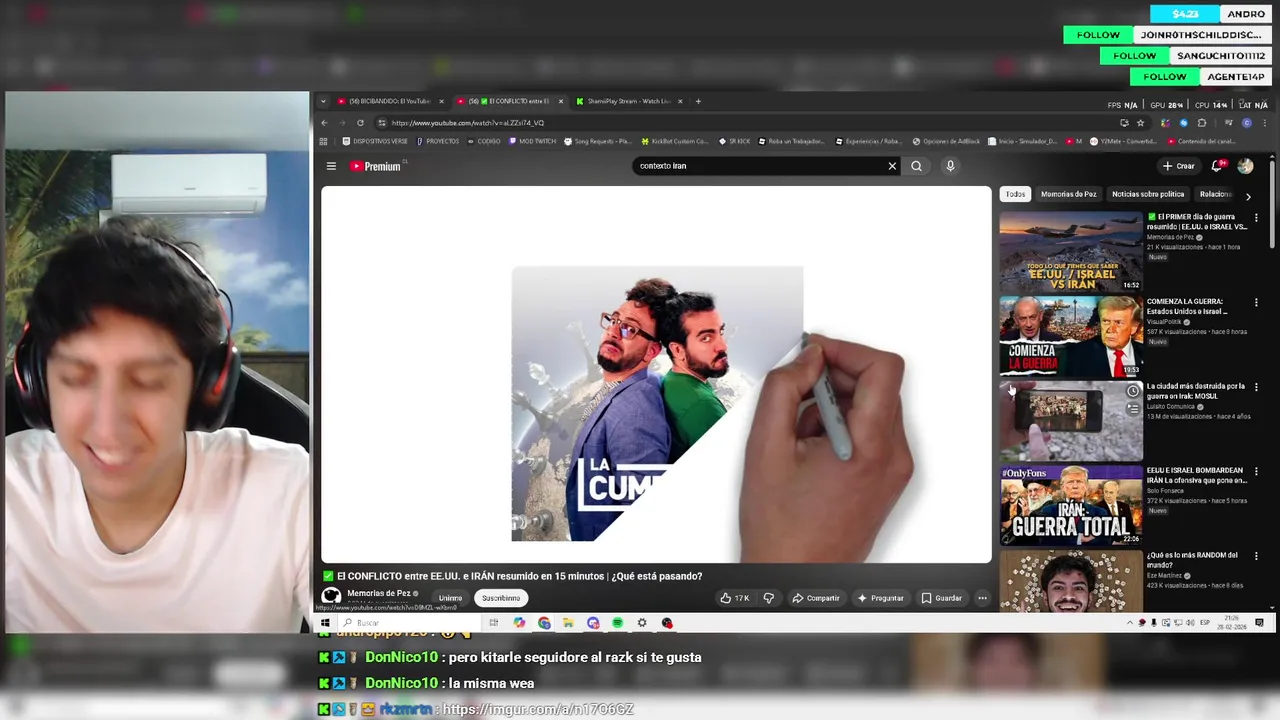The image size is (1280, 720).
Task: Focus the browser address bar
Action: click(750, 123)
